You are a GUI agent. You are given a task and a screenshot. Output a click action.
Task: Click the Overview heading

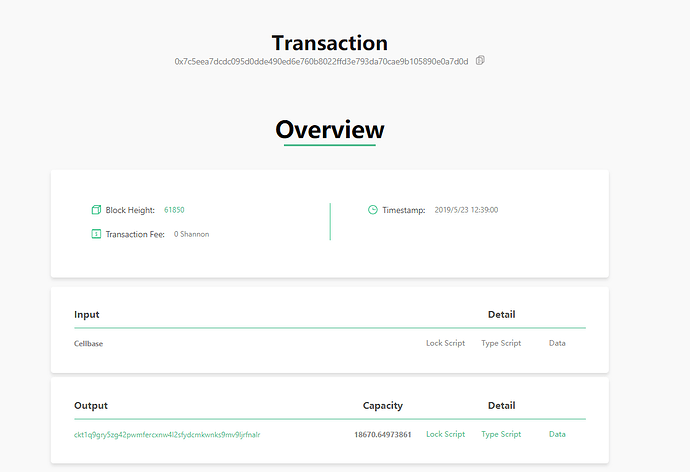click(x=330, y=130)
